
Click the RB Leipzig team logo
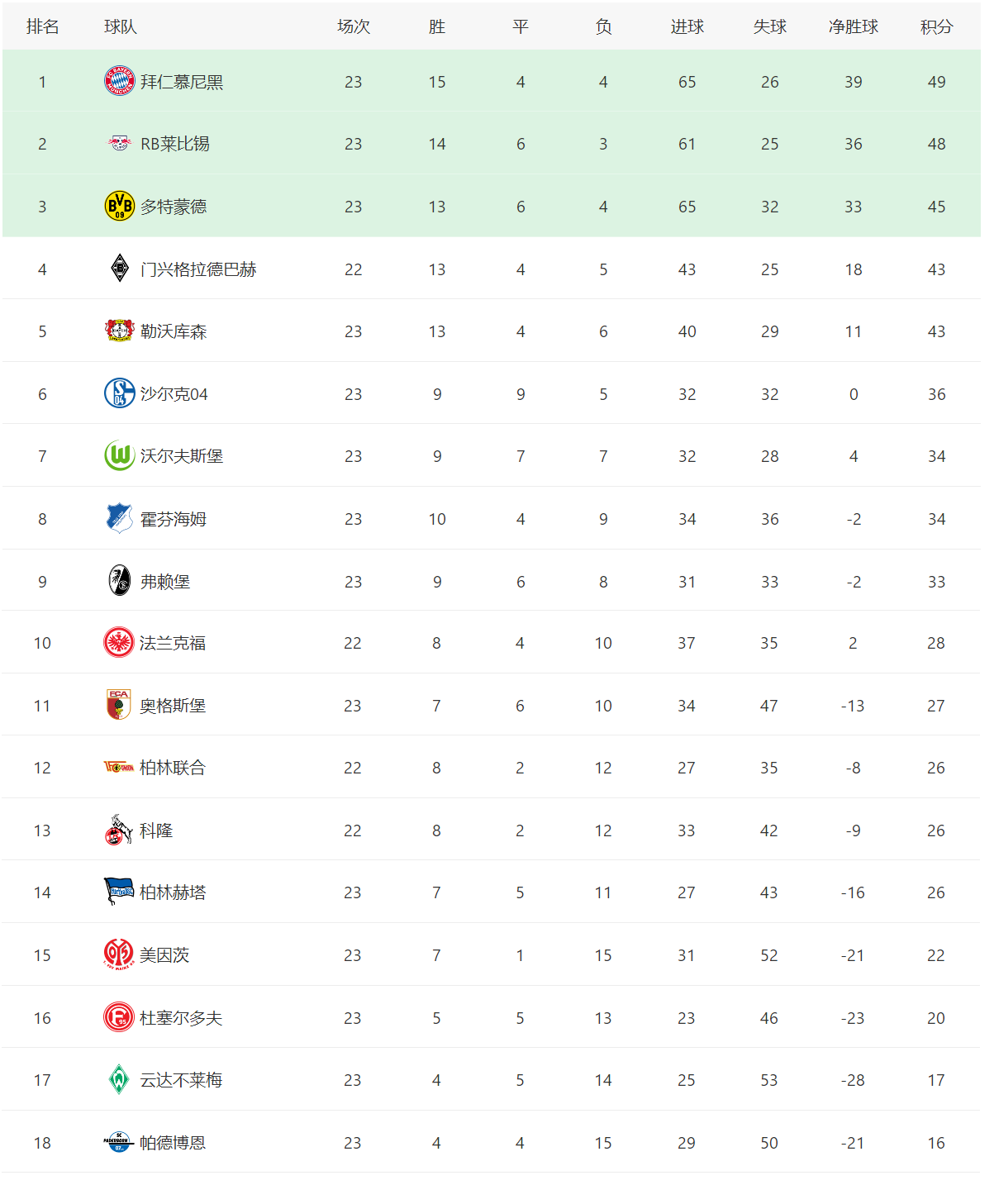click(119, 143)
